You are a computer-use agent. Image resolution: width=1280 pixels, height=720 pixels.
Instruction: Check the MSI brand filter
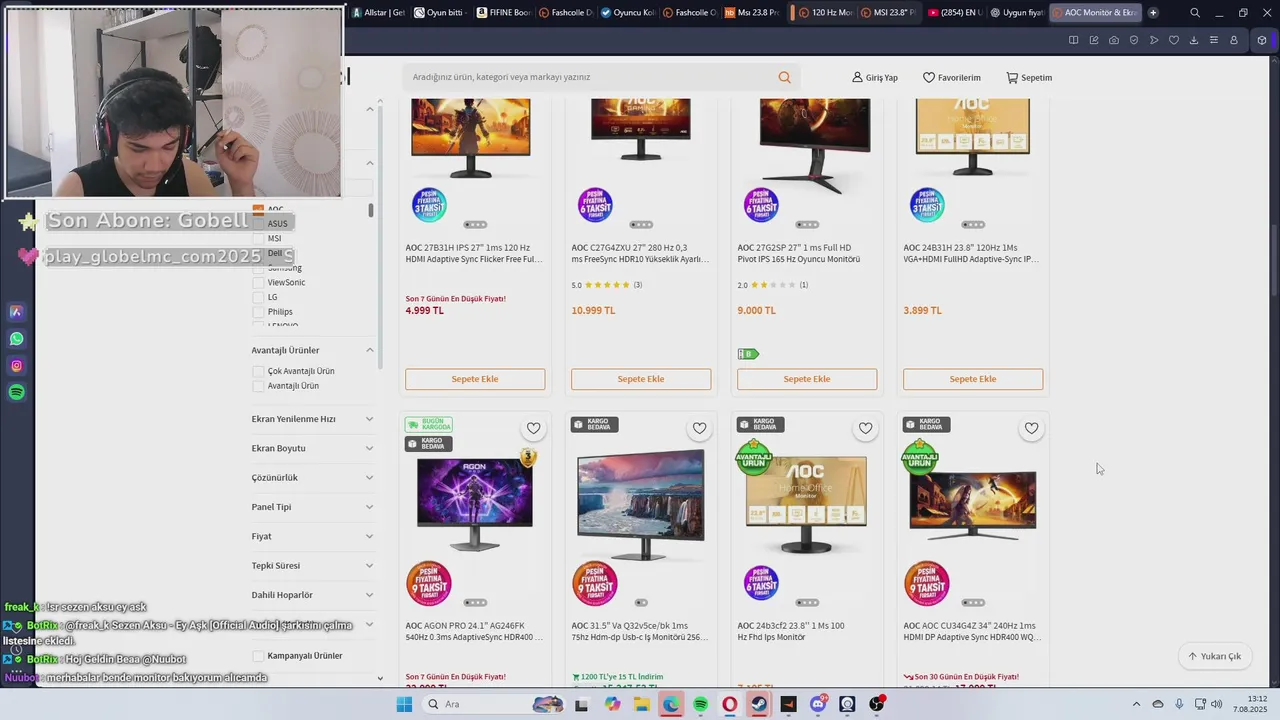click(x=258, y=239)
